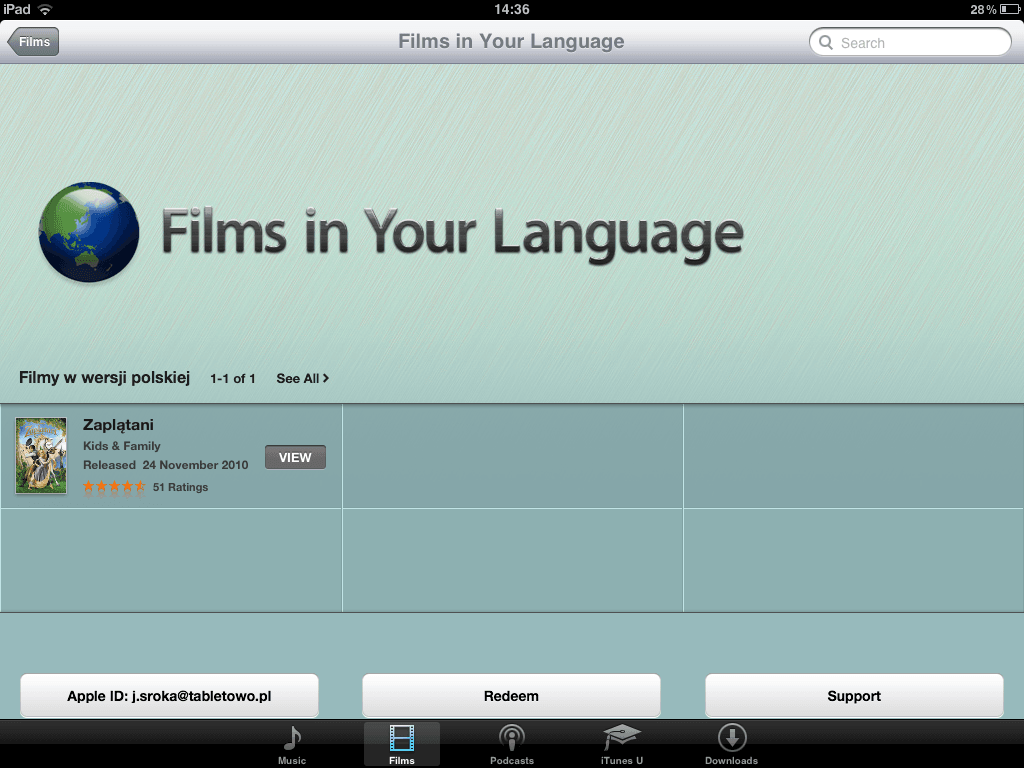The width and height of the screenshot is (1024, 768).
Task: Click the star rating for Zaplątani
Action: 114,487
